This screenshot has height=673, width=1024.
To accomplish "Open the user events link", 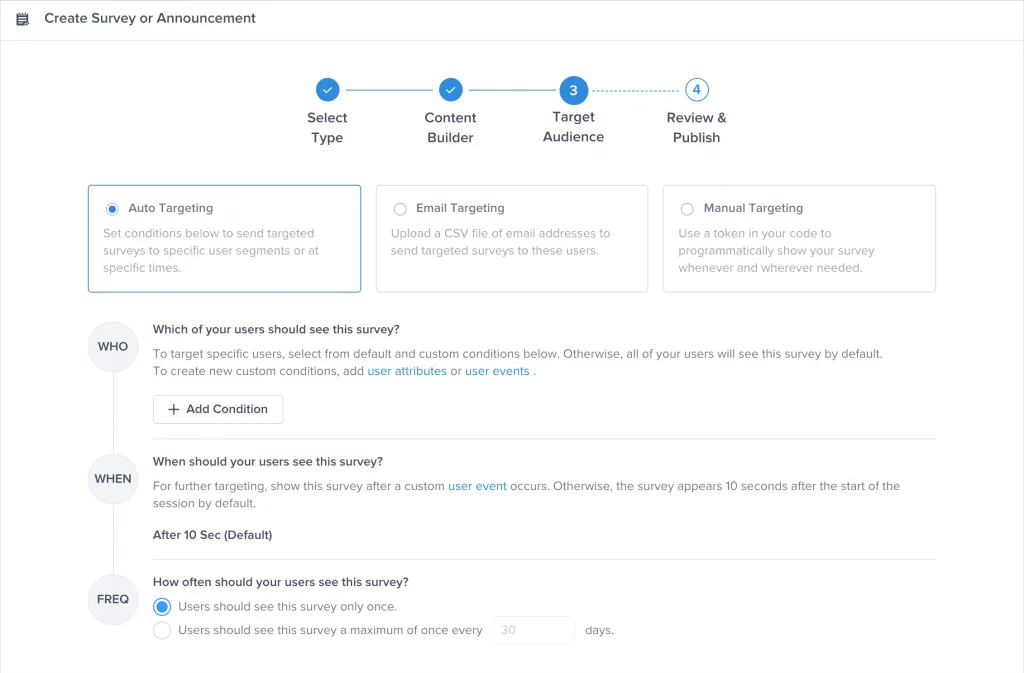I will point(497,371).
